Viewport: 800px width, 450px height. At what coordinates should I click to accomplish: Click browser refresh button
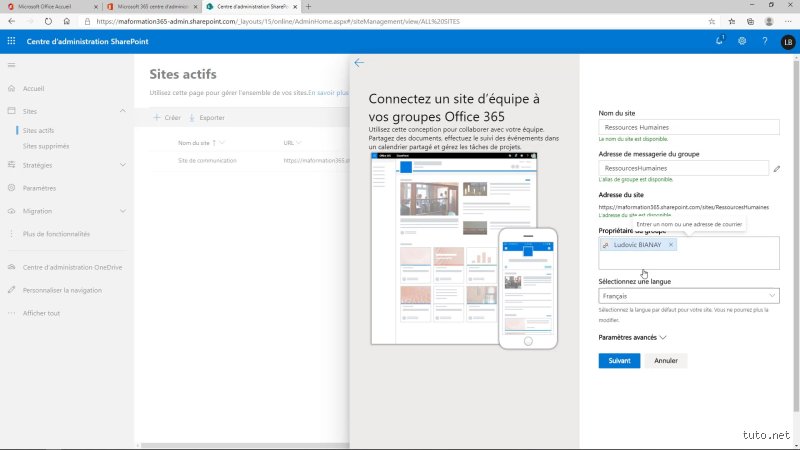(48, 21)
